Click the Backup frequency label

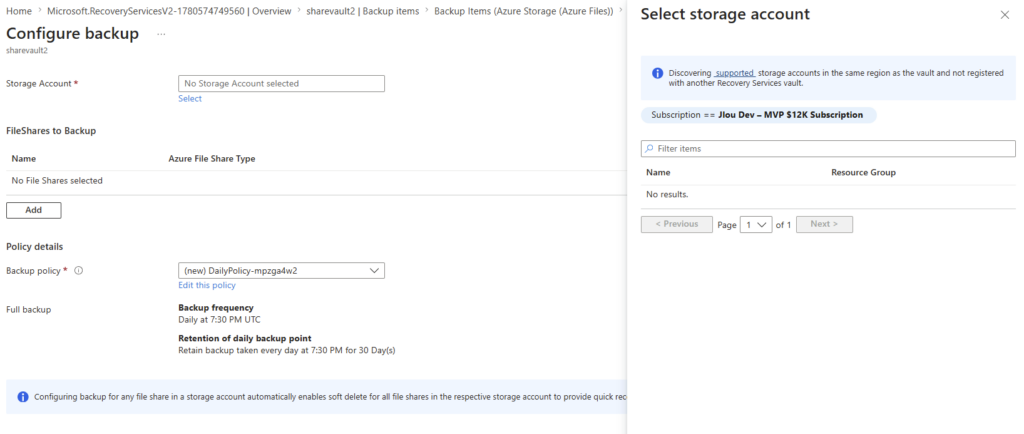point(216,307)
